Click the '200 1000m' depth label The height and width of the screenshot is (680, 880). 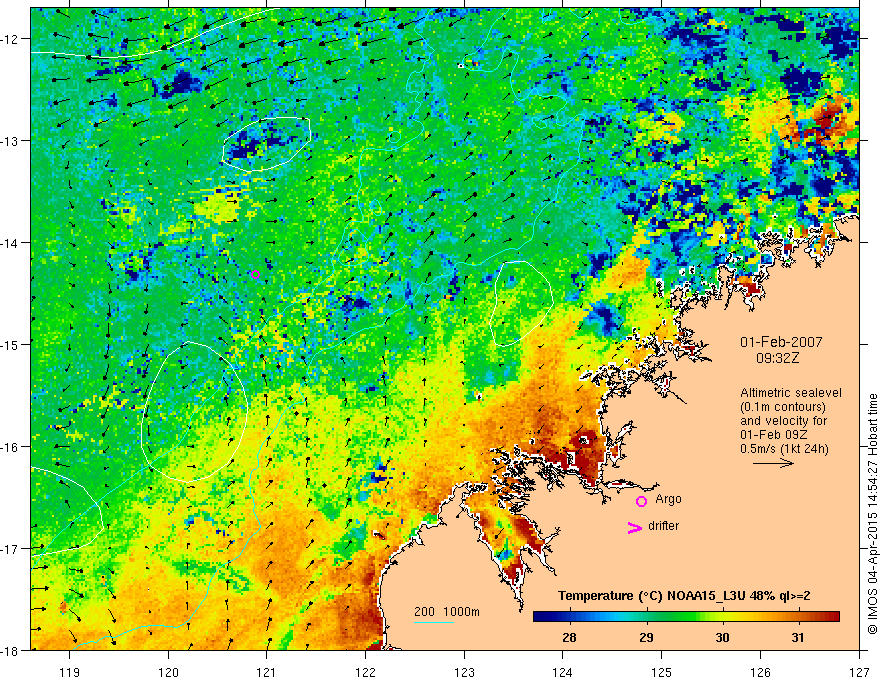[447, 612]
